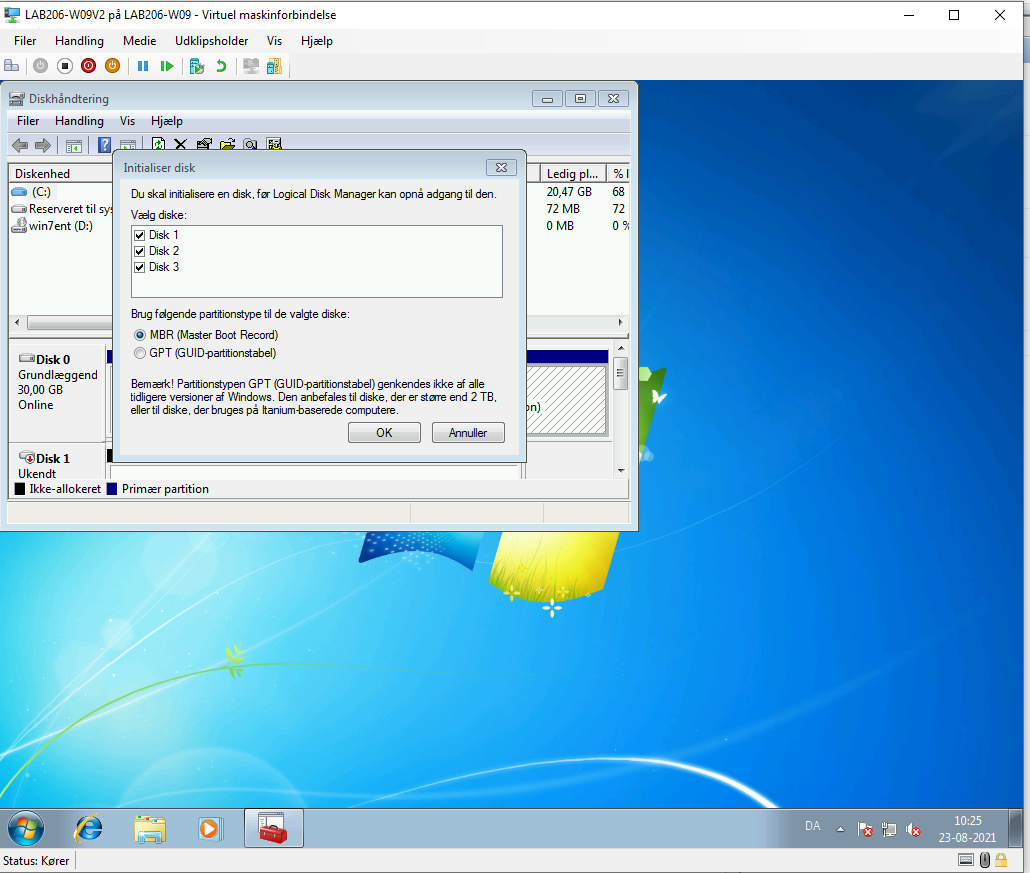Open Hjælp menu in Diskhåndtering
The image size is (1030, 873).
coord(167,121)
